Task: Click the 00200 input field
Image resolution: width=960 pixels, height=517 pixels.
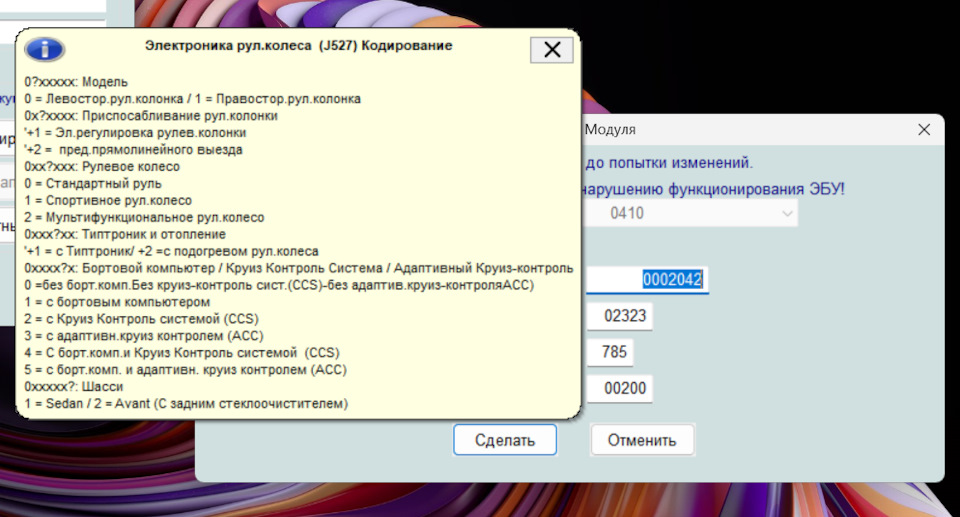Action: [x=620, y=388]
